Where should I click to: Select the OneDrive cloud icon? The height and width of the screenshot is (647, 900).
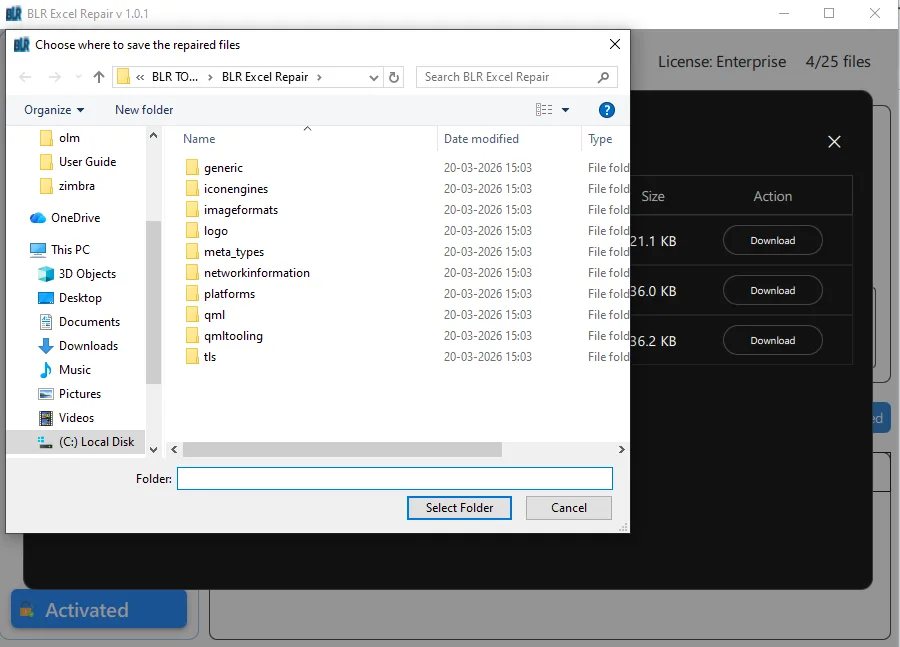(38, 218)
